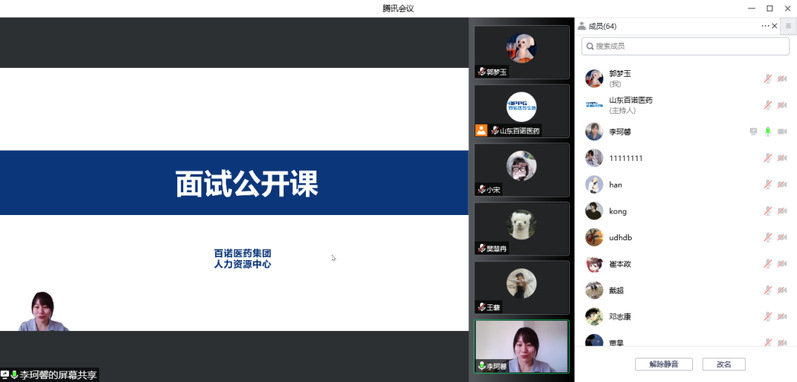Select 小宋's video thumbnail tile

[x=522, y=170]
